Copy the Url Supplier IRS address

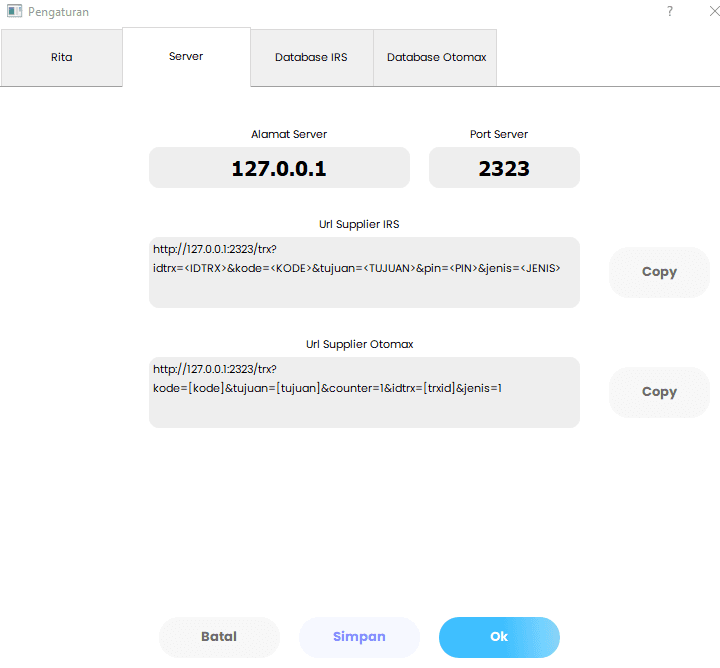(x=659, y=272)
